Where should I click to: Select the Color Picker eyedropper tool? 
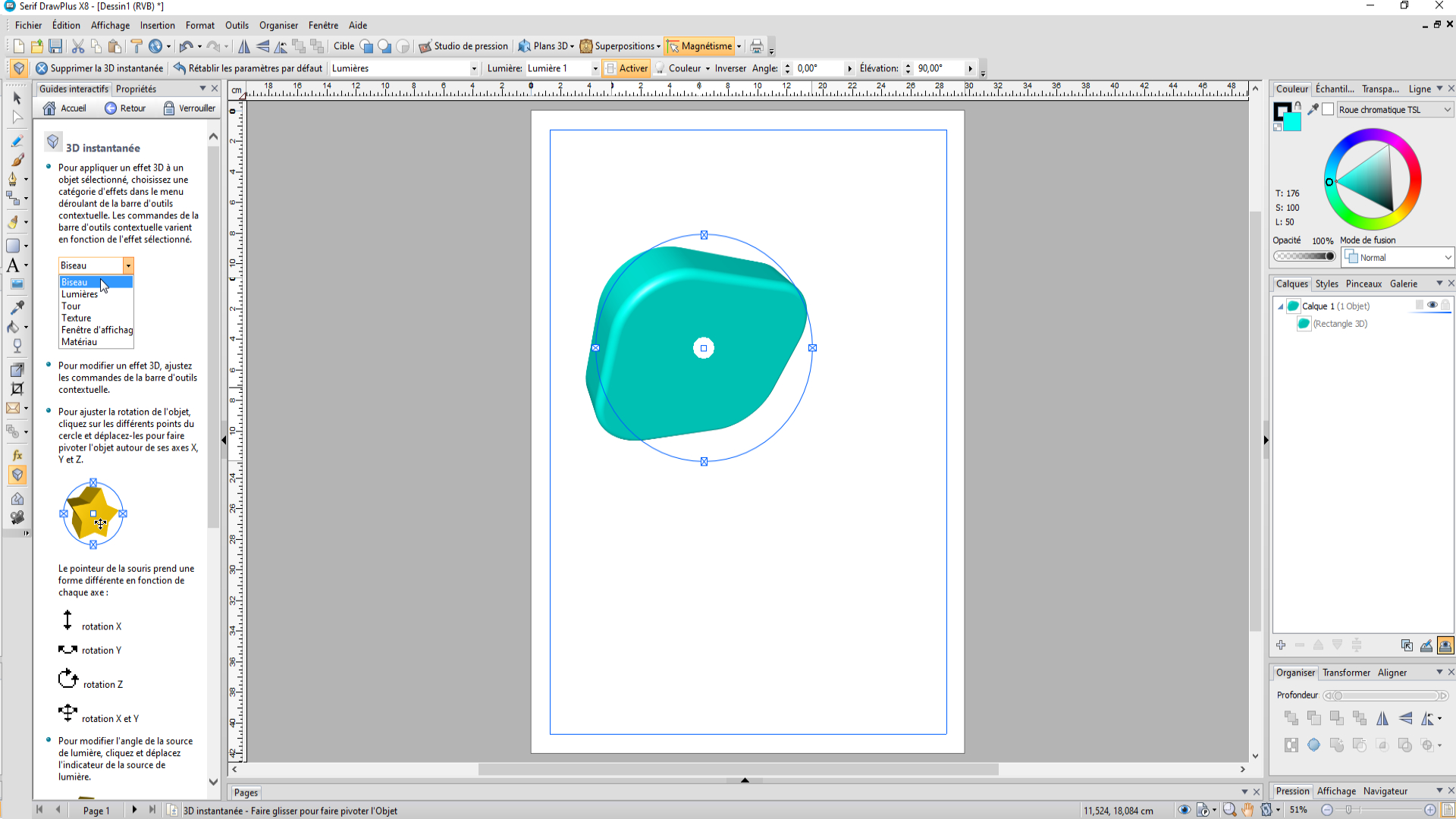click(17, 307)
